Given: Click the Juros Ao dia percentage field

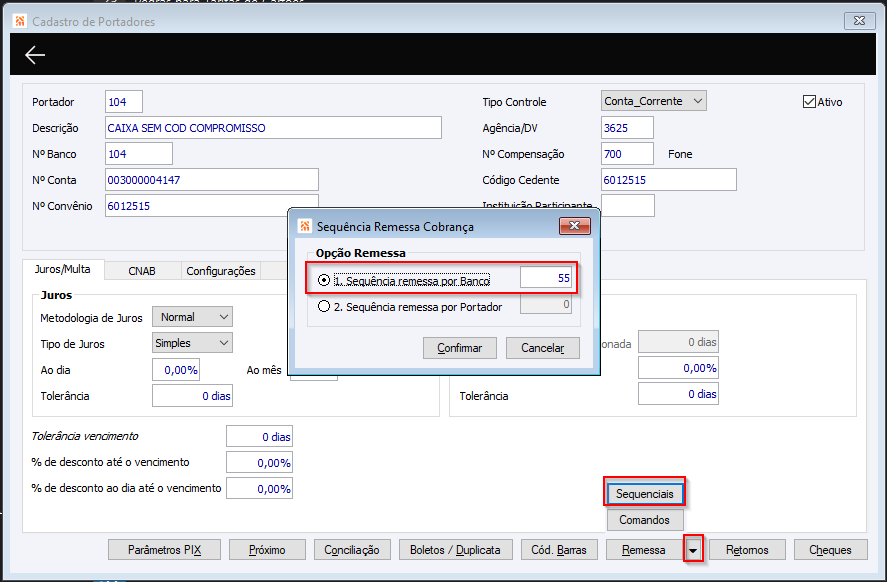Looking at the screenshot, I should (x=176, y=370).
